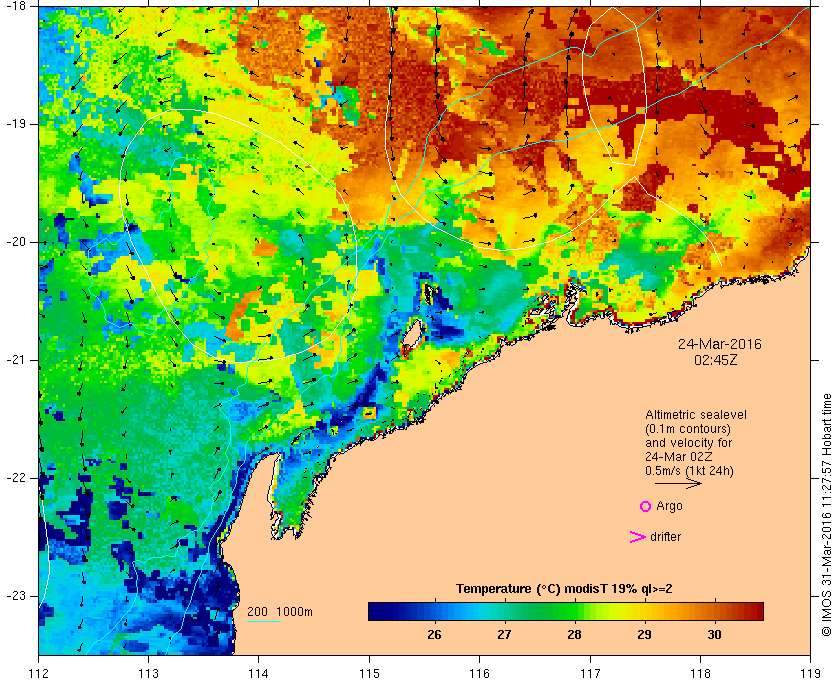Click the longitude axis label 114
The image size is (840, 680).
(x=259, y=673)
